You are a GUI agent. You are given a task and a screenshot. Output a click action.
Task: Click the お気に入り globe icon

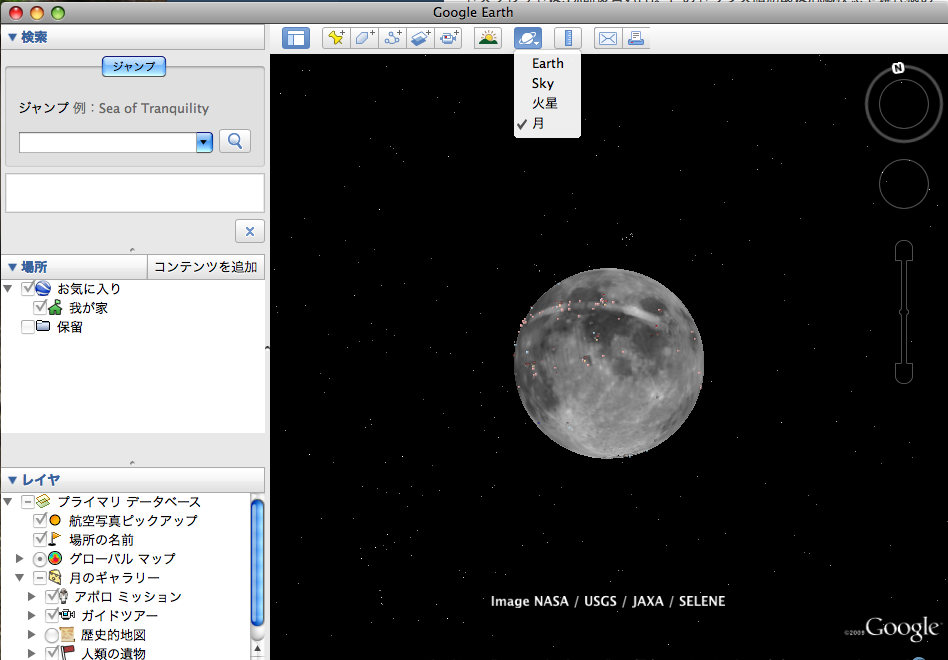click(43, 288)
